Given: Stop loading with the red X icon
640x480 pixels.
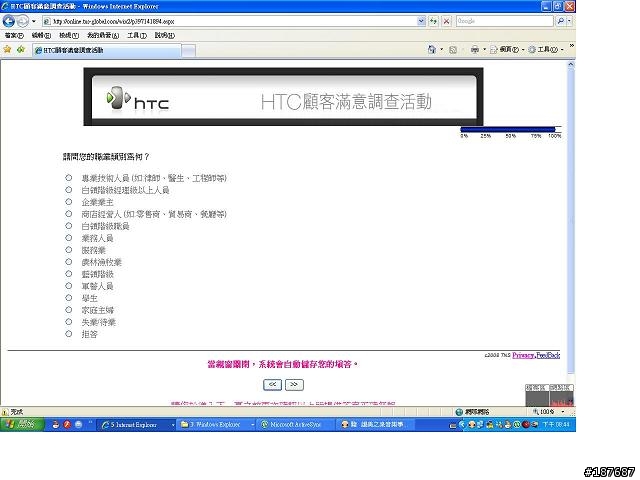Looking at the screenshot, I should tap(447, 21).
